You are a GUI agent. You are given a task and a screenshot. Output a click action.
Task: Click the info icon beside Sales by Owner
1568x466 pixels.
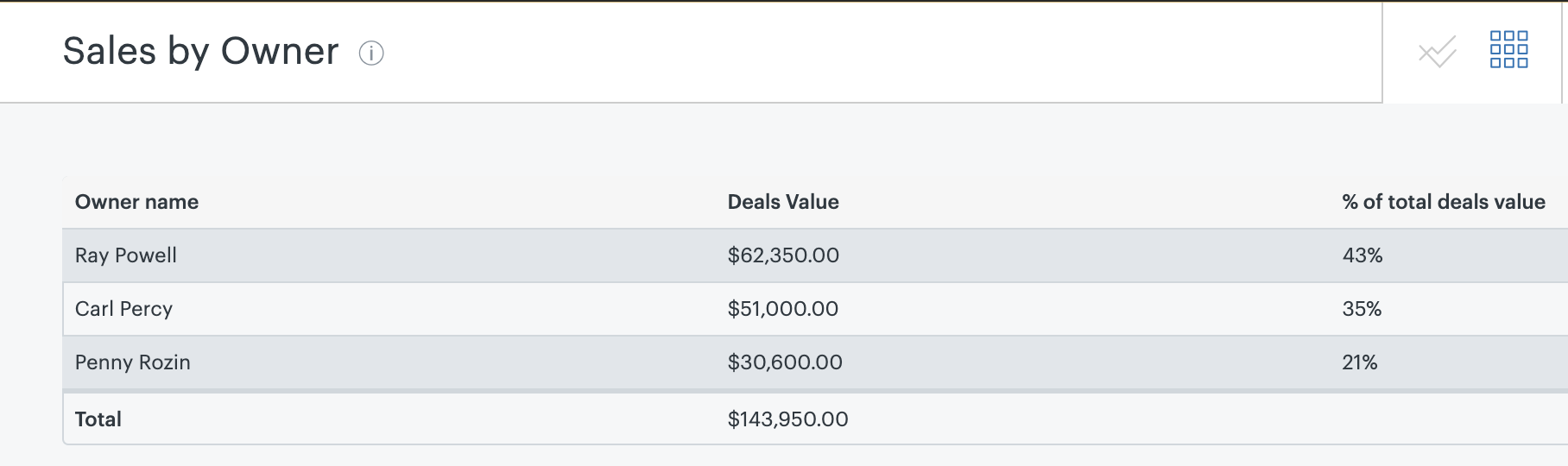371,54
